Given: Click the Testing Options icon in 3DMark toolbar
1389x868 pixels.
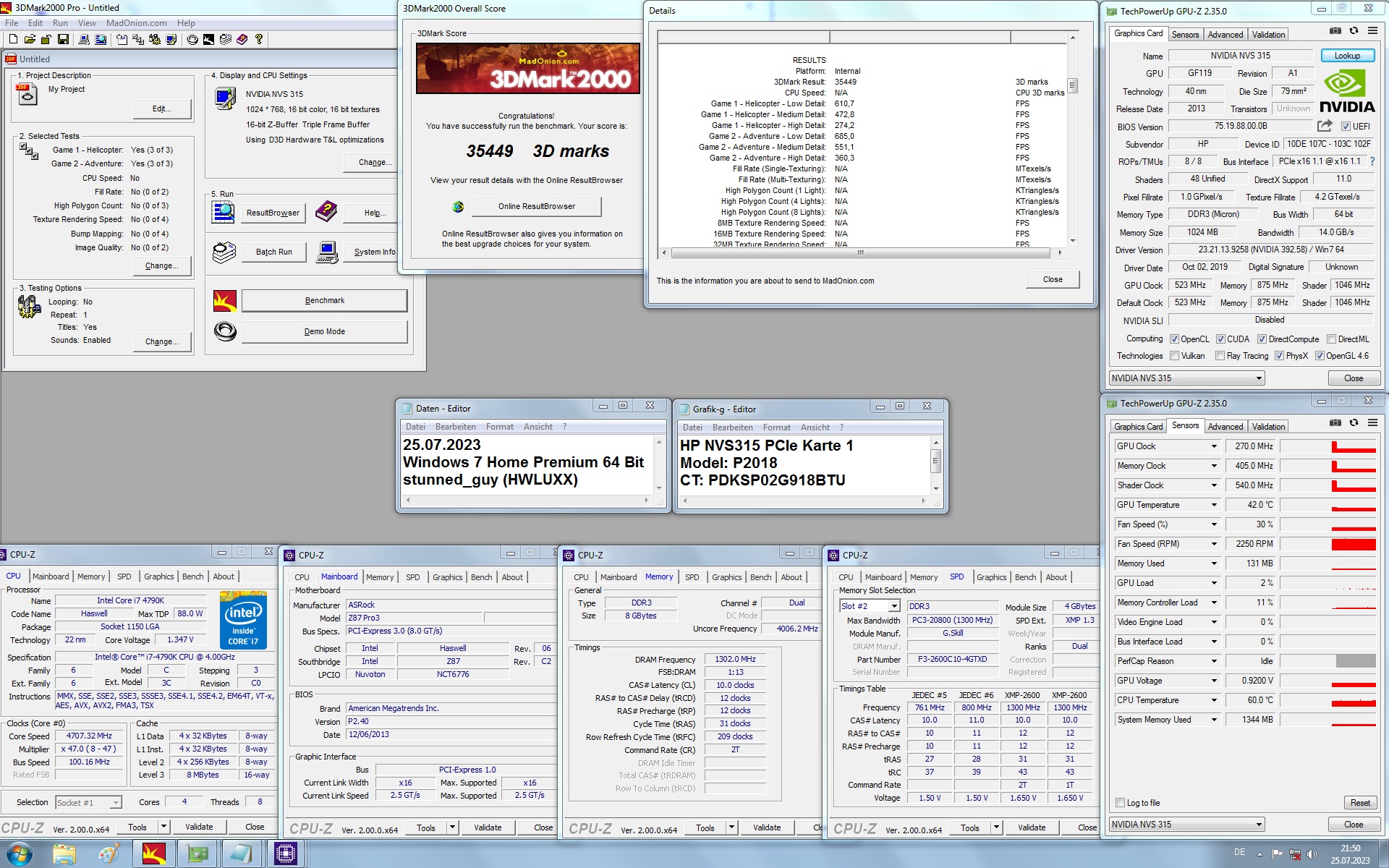Looking at the screenshot, I should 155,39.
